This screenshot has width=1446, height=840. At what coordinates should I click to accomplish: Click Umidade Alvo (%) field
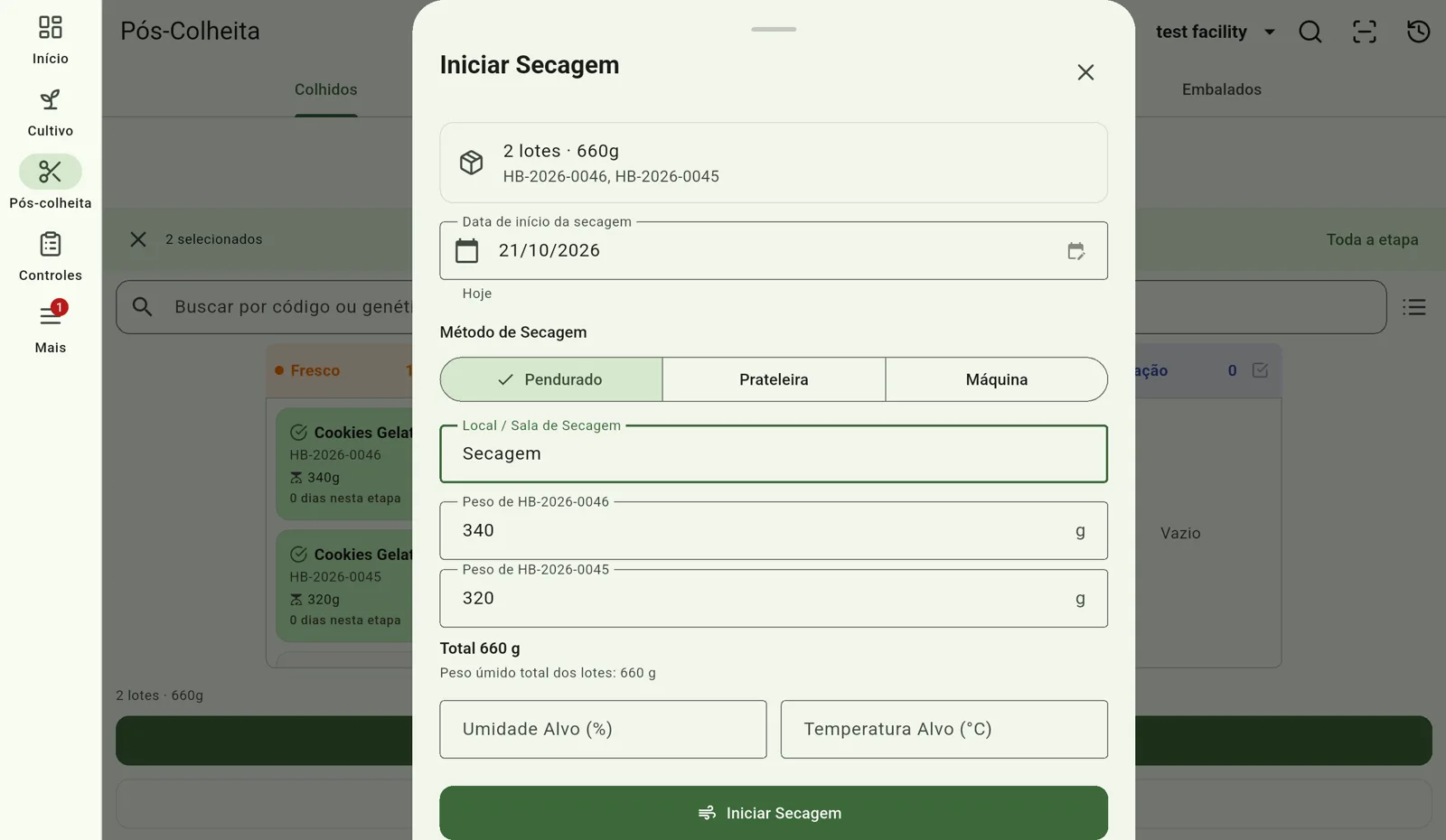point(603,729)
